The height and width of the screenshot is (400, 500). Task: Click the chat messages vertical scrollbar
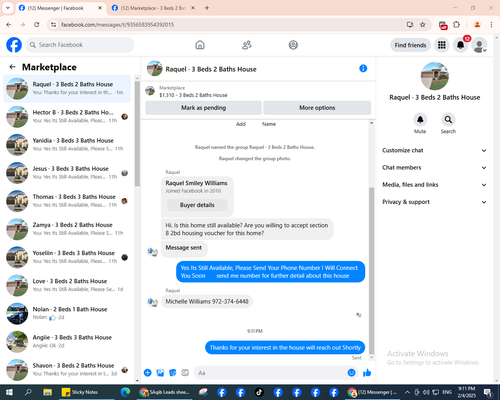(x=371, y=270)
